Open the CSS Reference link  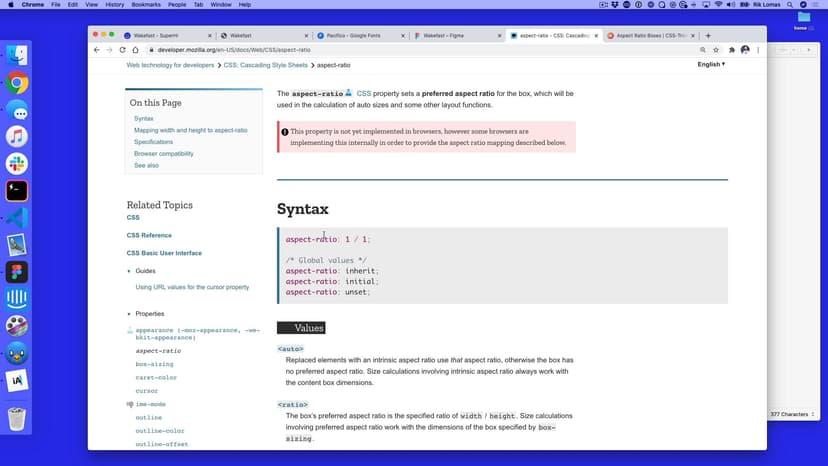(149, 235)
